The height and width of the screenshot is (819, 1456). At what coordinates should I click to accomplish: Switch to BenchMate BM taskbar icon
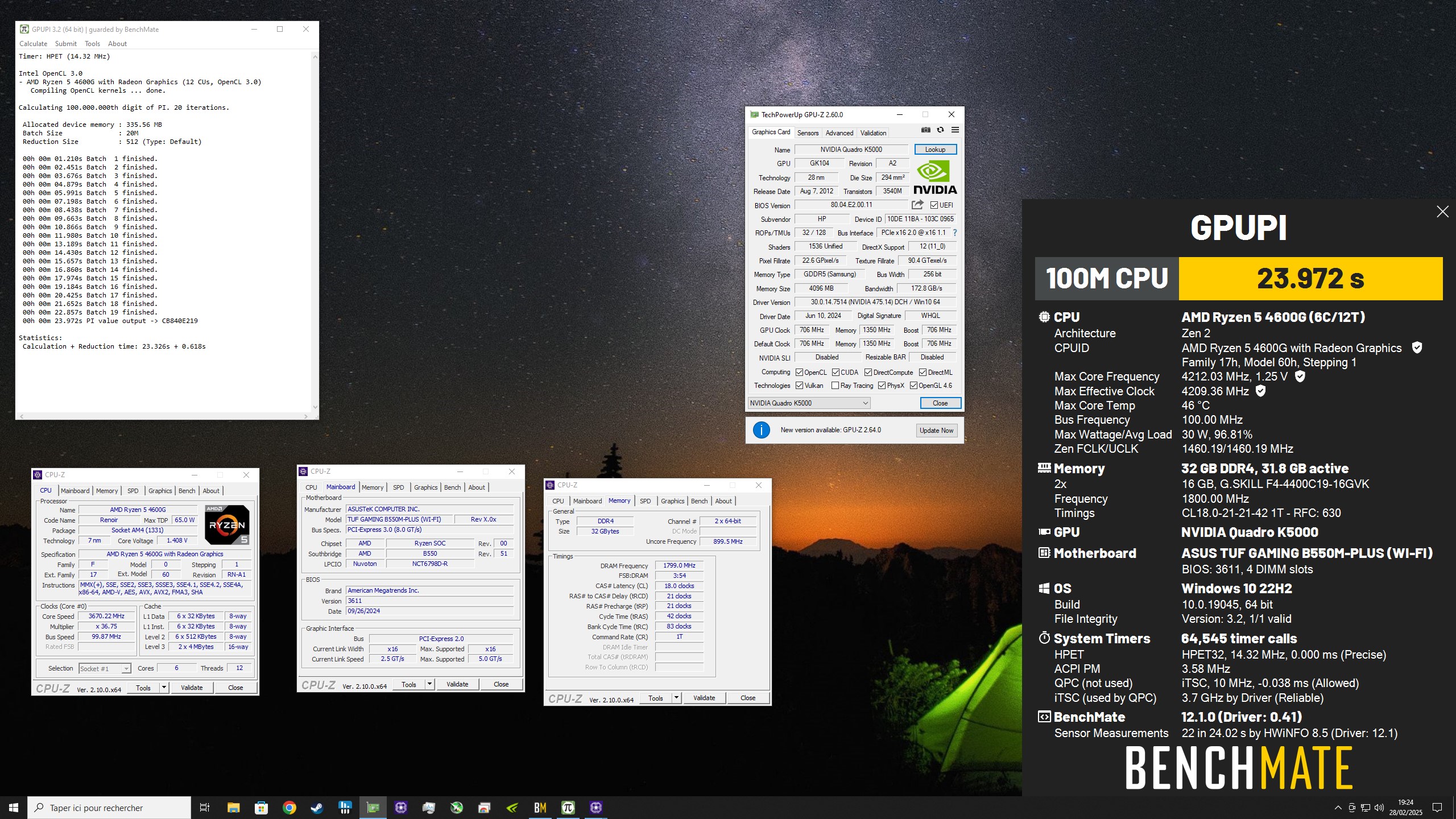[540, 808]
